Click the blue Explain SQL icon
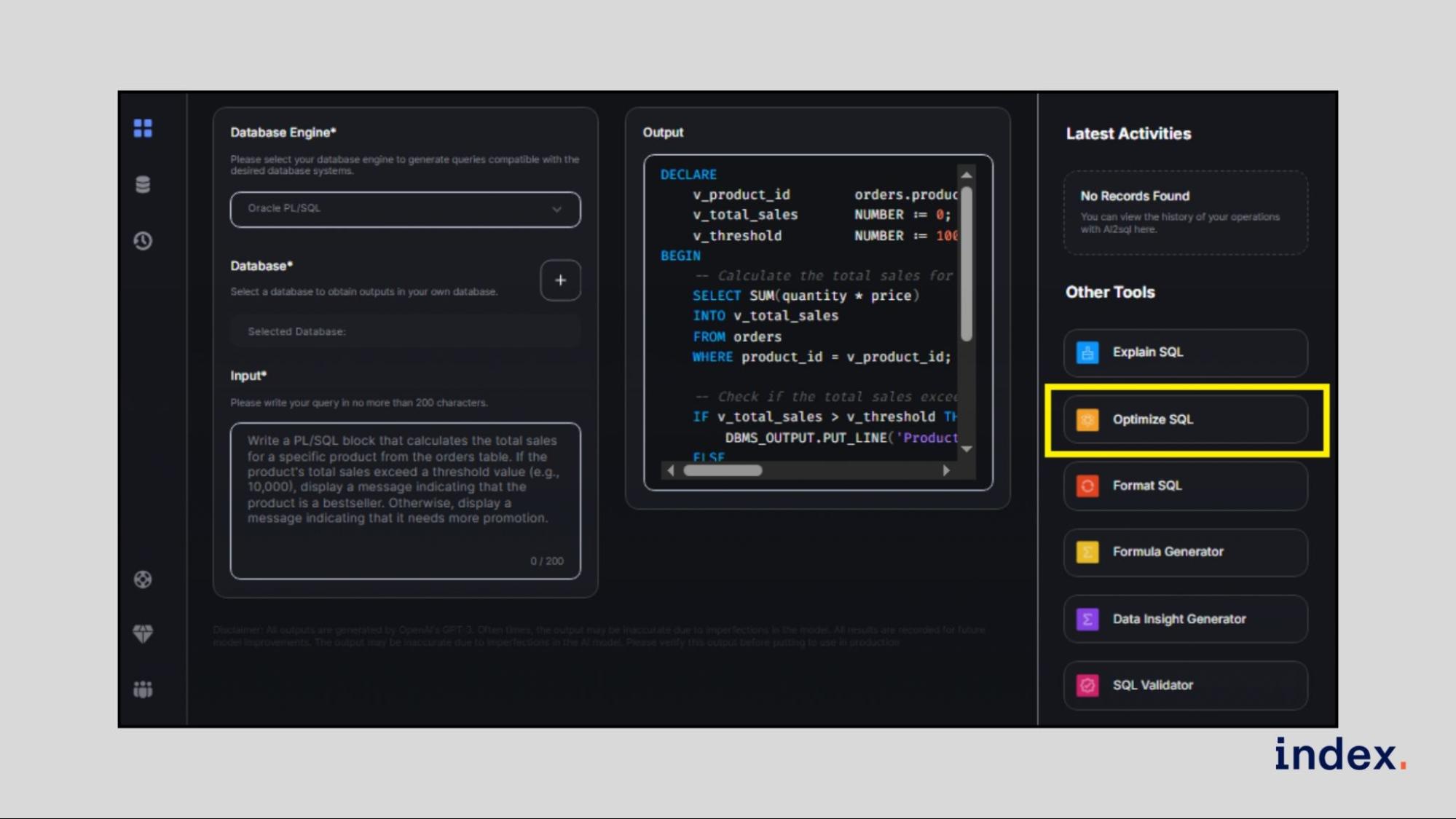Image resolution: width=1456 pixels, height=819 pixels. [1087, 352]
